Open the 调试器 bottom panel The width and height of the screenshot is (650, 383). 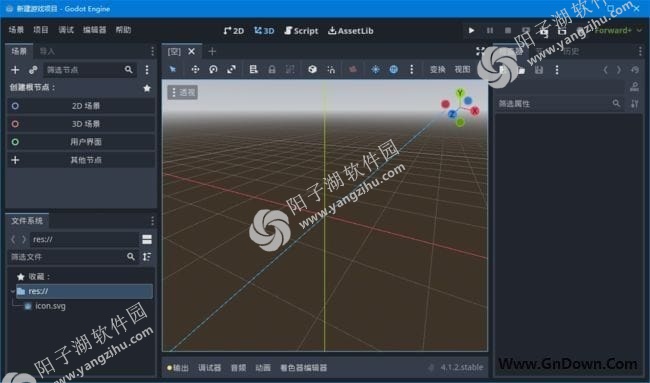pyautogui.click(x=209, y=367)
